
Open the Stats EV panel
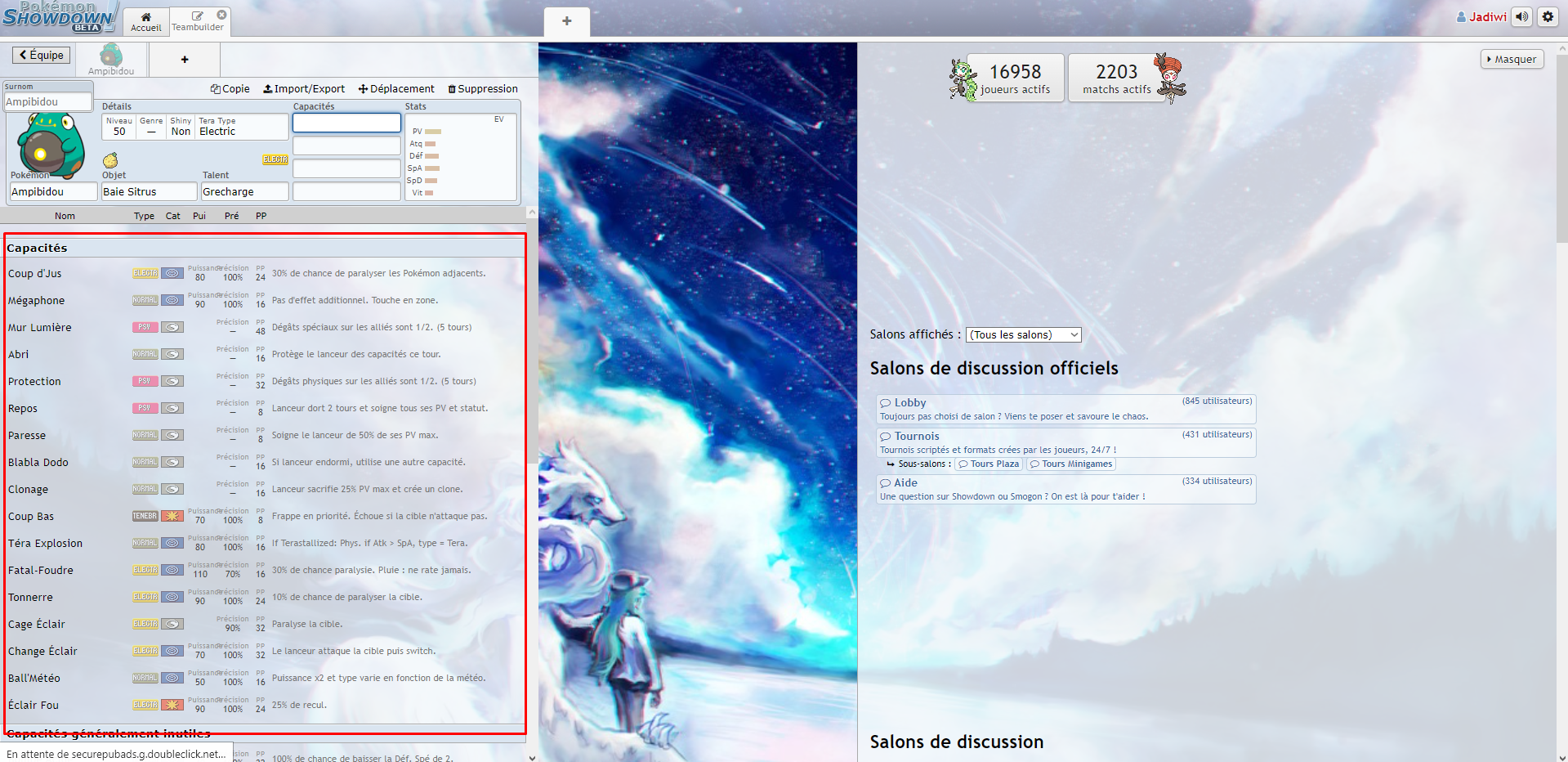pos(461,157)
